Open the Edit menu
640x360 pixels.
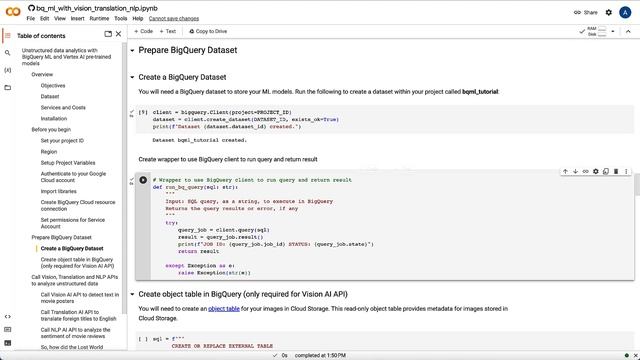click(x=44, y=18)
